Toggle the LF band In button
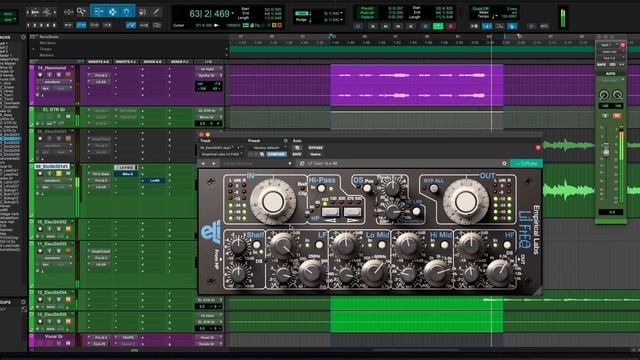Image resolution: width=640 pixels, height=360 pixels. (x=319, y=245)
